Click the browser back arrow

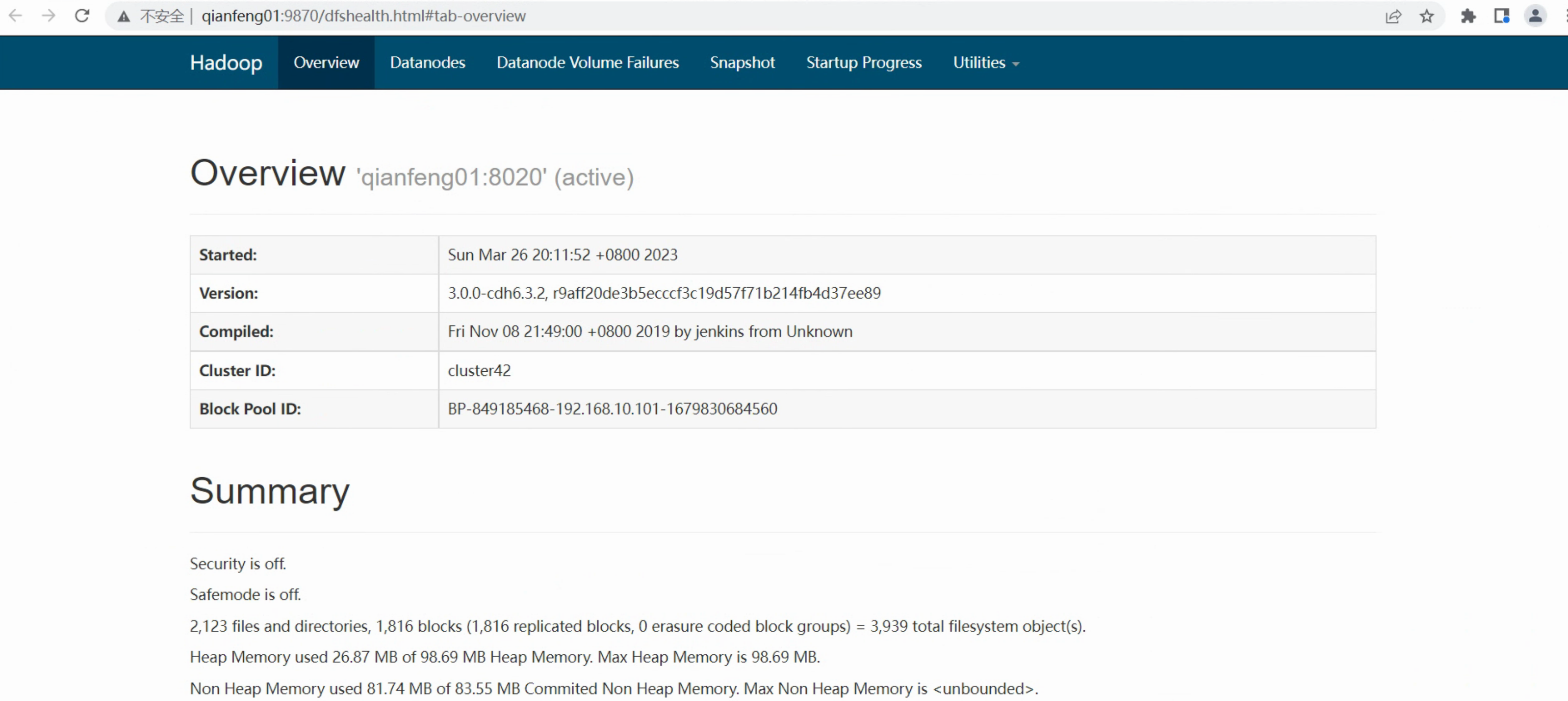16,16
